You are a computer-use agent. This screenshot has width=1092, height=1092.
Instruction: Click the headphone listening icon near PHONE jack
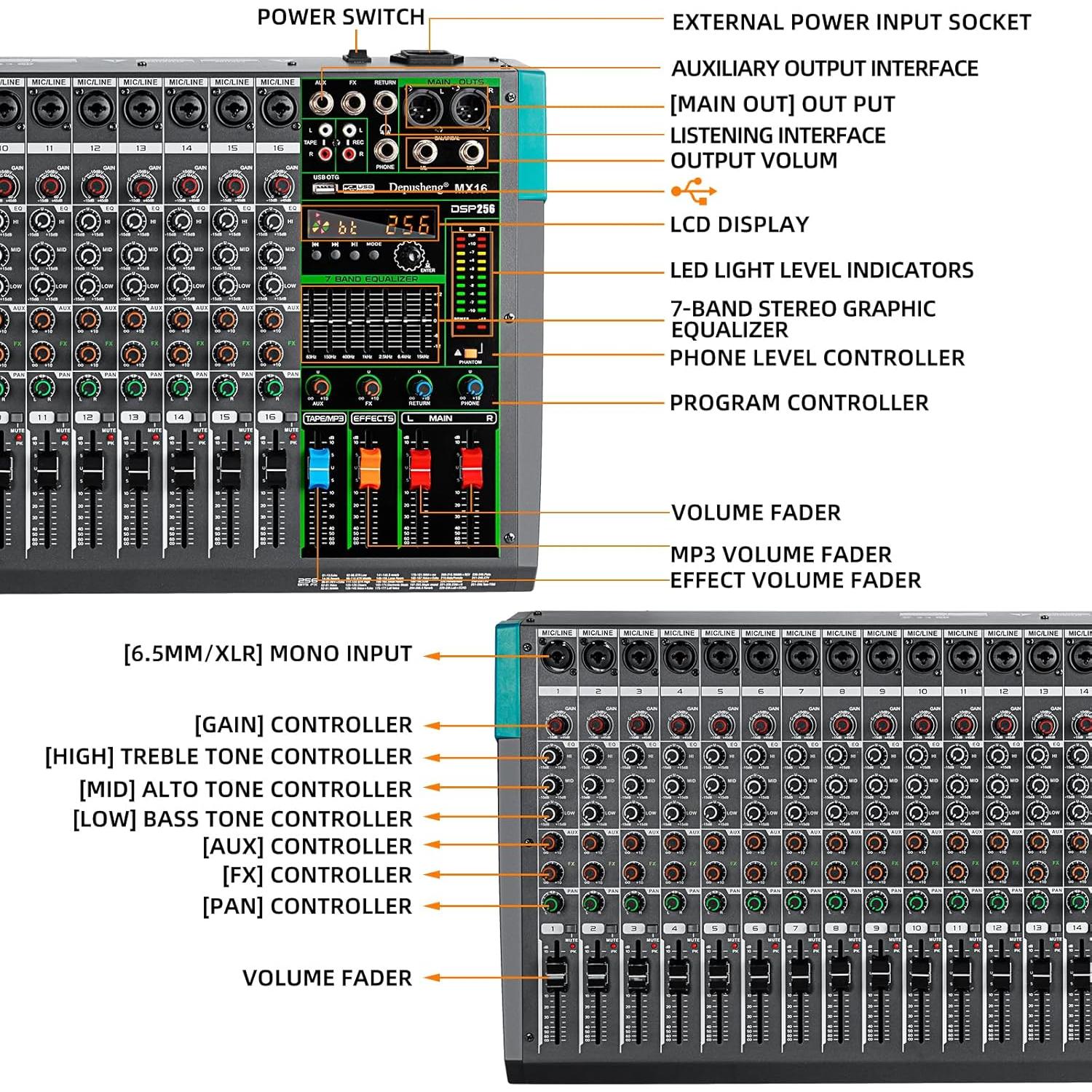(x=385, y=130)
